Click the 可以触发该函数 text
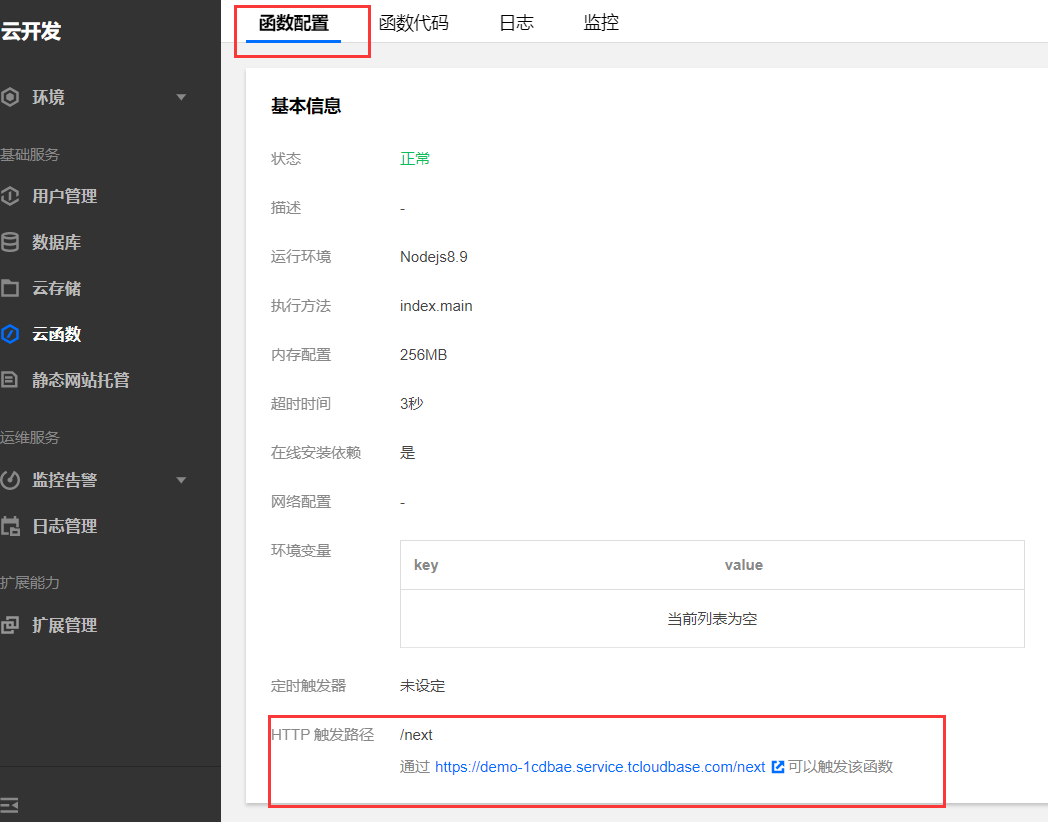Image resolution: width=1048 pixels, height=822 pixels. click(840, 767)
